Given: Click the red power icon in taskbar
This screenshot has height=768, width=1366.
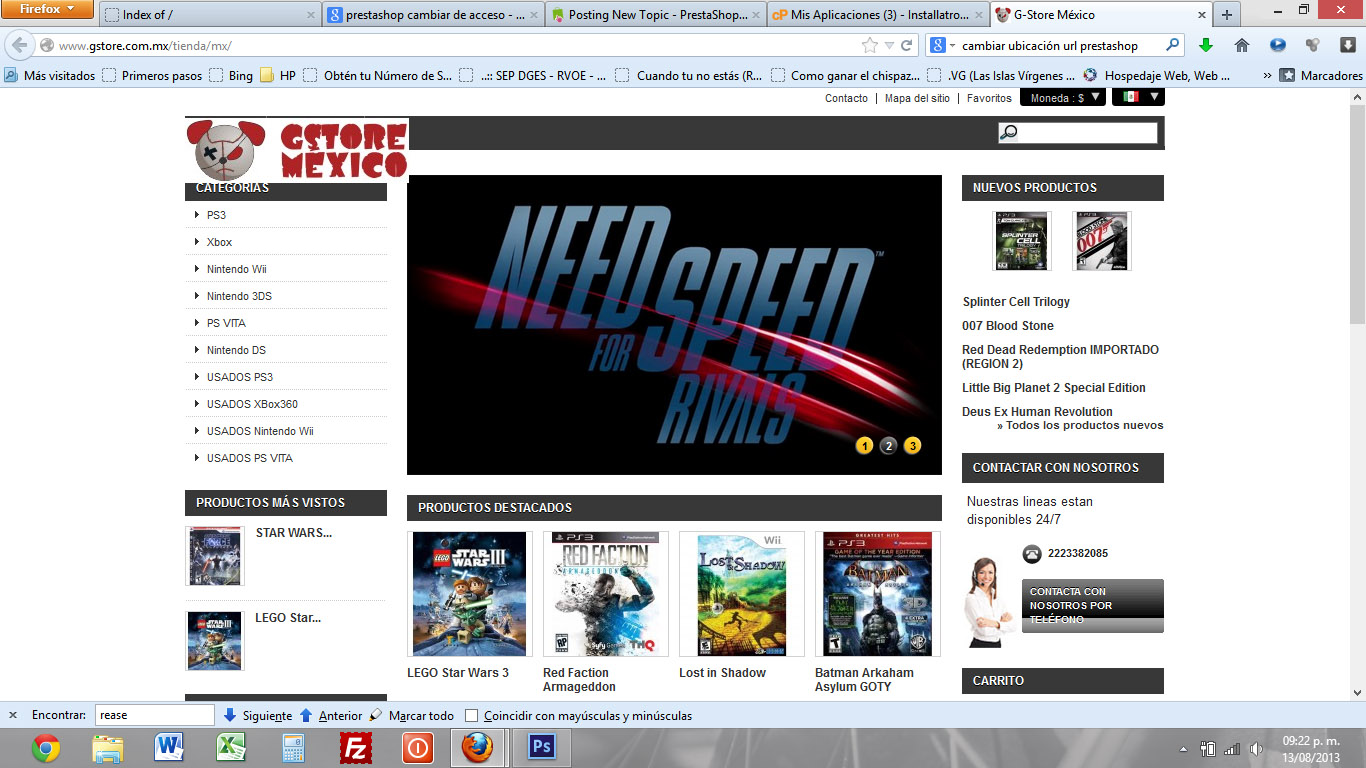Looking at the screenshot, I should (x=417, y=748).
